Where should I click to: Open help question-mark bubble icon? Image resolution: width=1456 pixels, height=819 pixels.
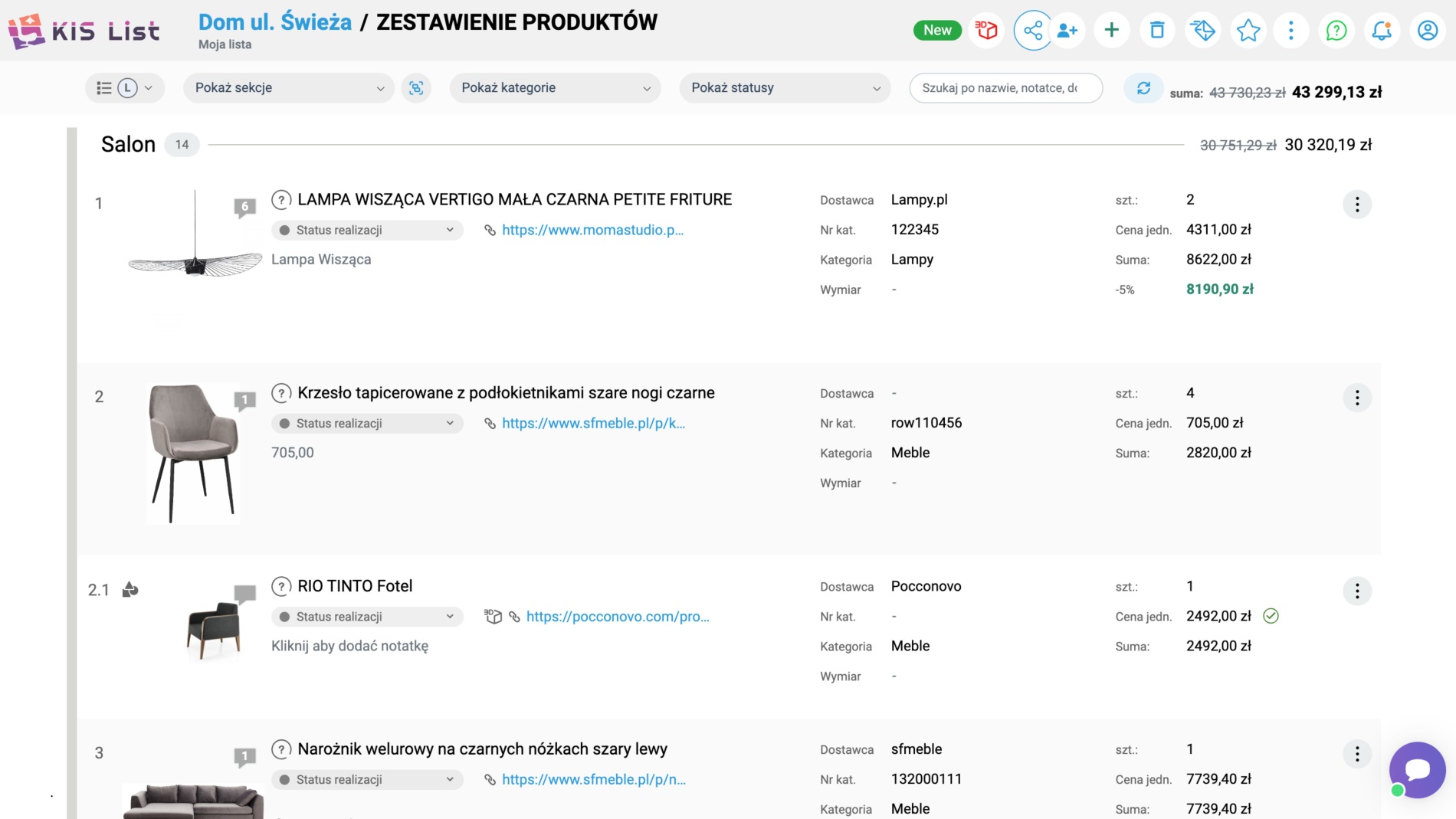[1336, 31]
